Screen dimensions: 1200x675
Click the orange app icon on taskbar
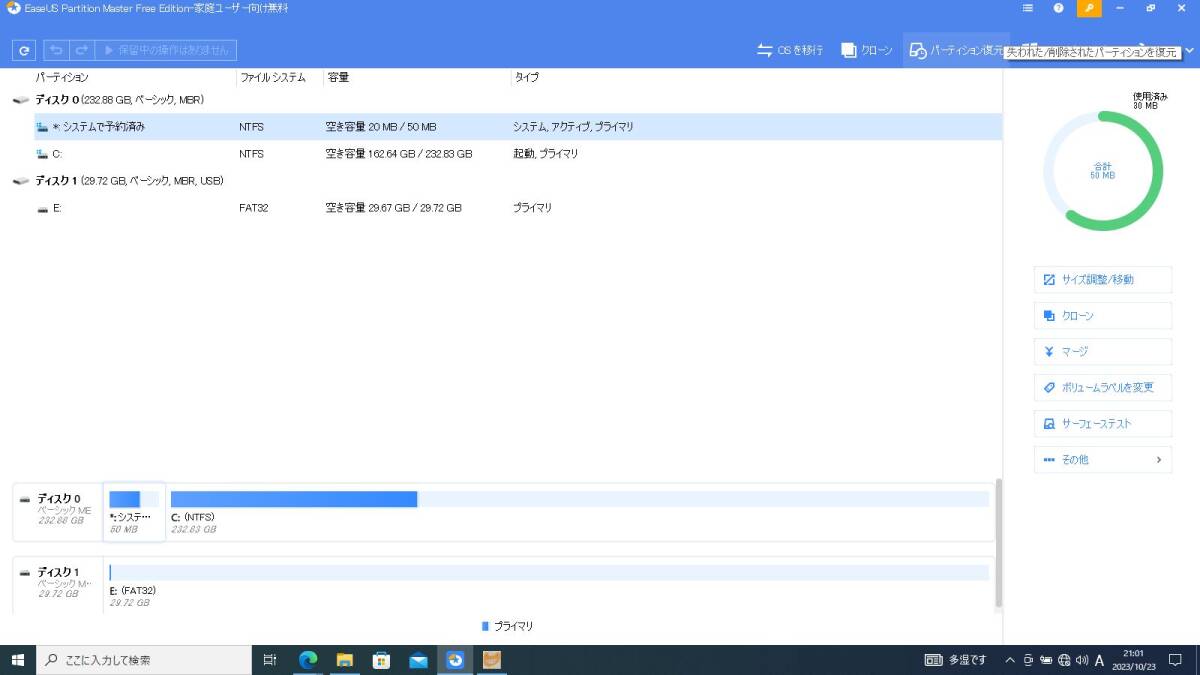(x=492, y=660)
